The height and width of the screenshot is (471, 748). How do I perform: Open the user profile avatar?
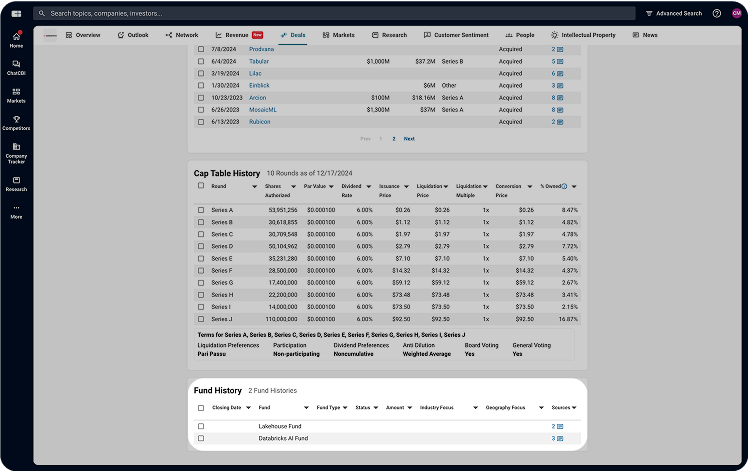735,14
